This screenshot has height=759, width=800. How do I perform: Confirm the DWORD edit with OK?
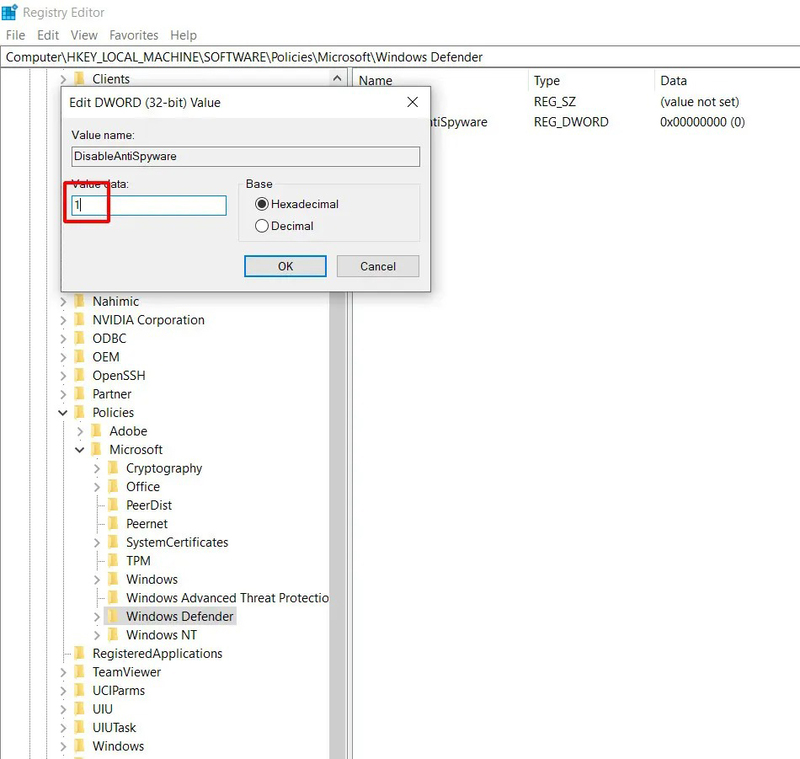pos(285,266)
